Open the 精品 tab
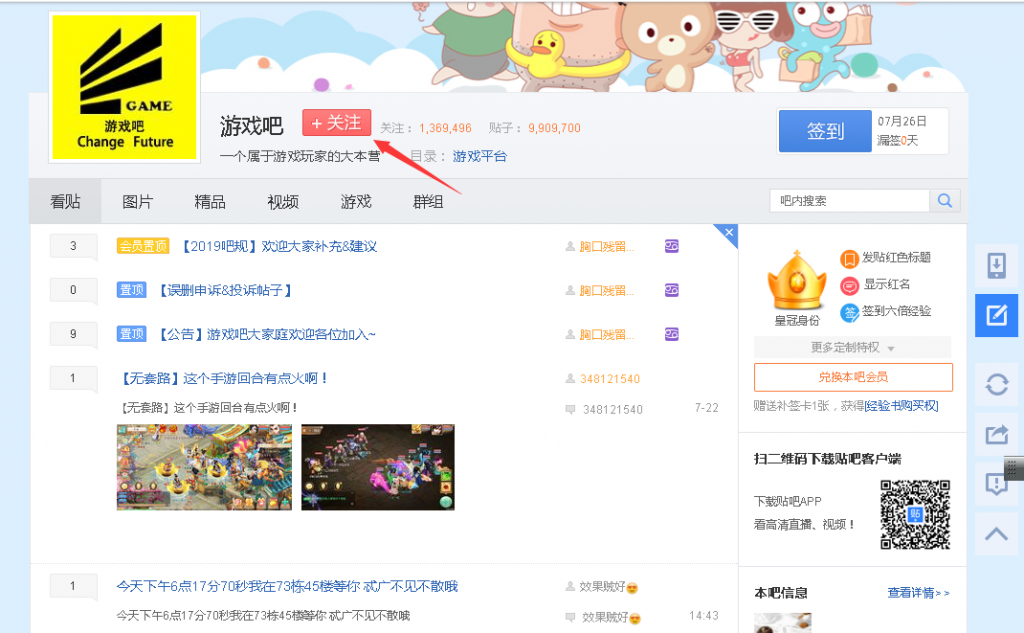Screen dimensions: 1024x633 (x=210, y=202)
